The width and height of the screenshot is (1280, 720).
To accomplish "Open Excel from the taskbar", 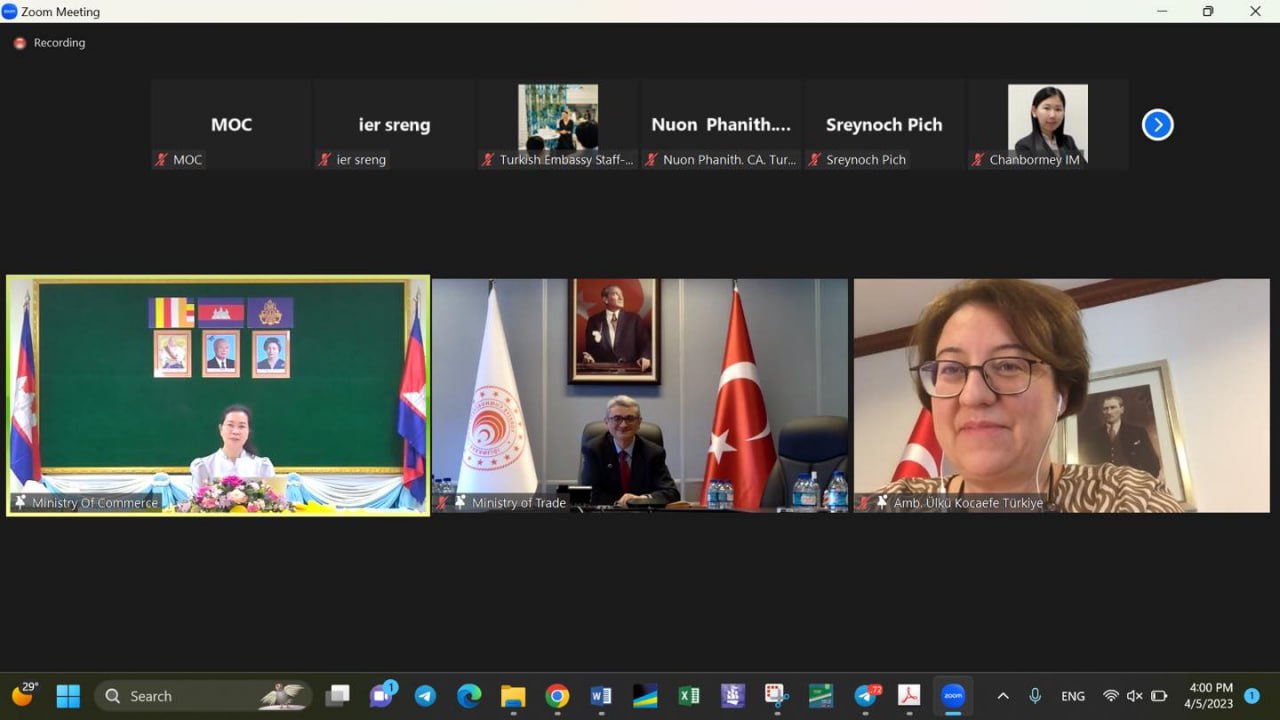I will [x=689, y=696].
